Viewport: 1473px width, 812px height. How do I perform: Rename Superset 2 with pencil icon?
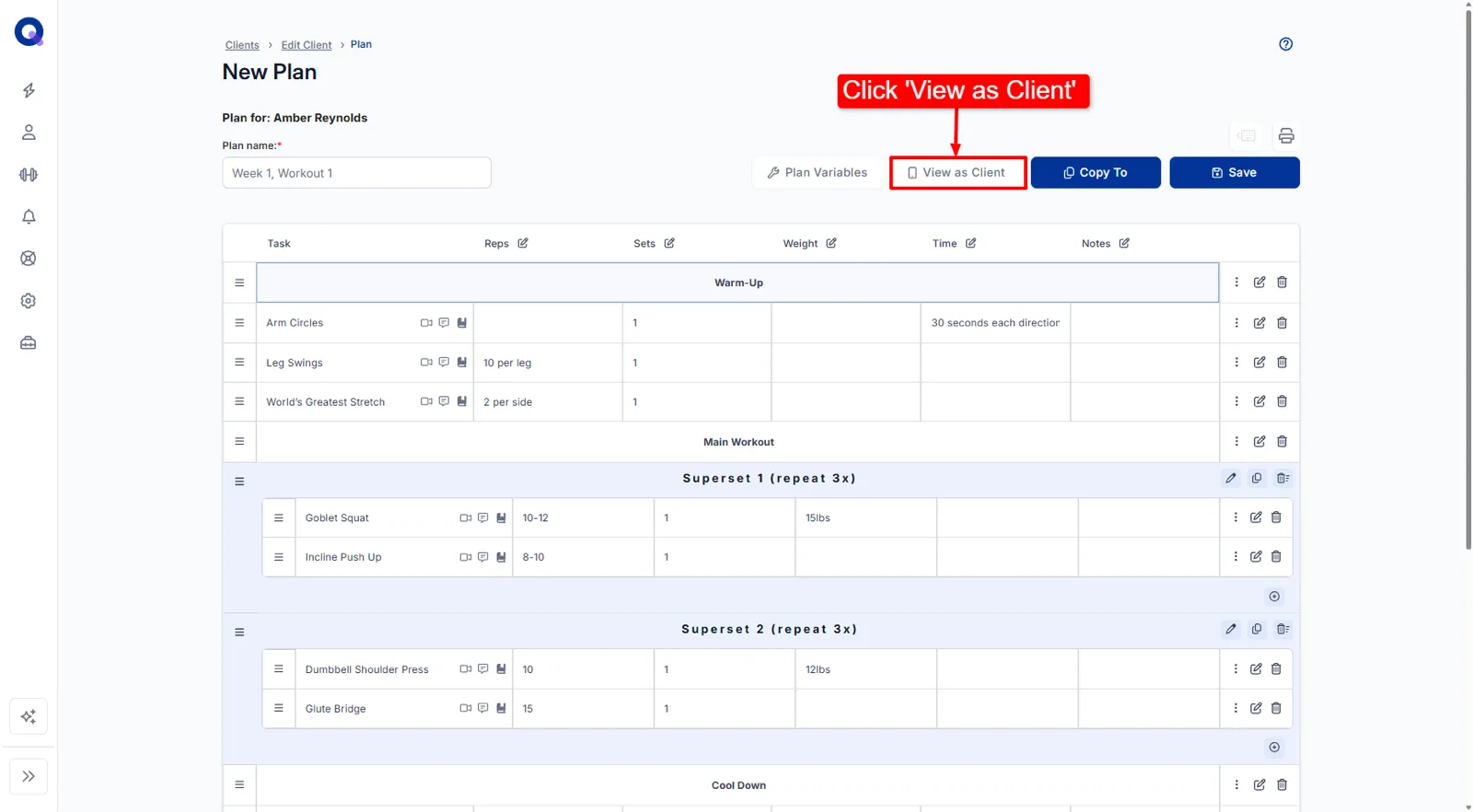(1231, 630)
